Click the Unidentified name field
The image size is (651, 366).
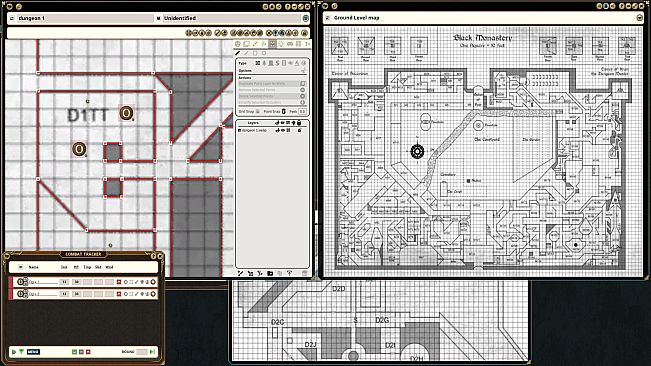tap(232, 18)
